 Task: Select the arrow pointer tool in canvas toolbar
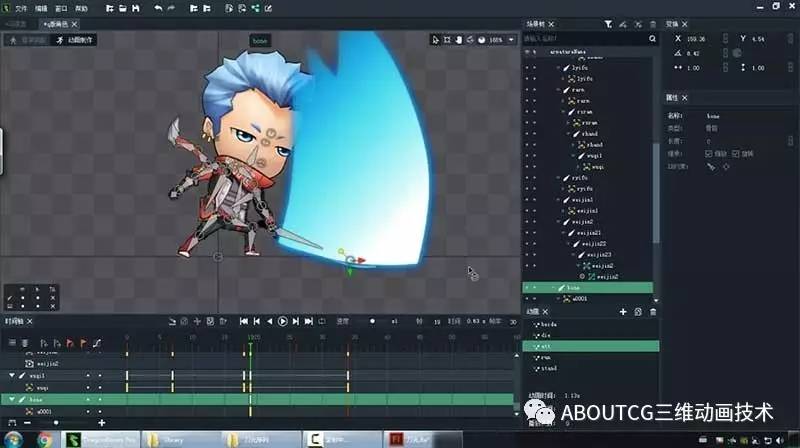pyautogui.click(x=435, y=40)
